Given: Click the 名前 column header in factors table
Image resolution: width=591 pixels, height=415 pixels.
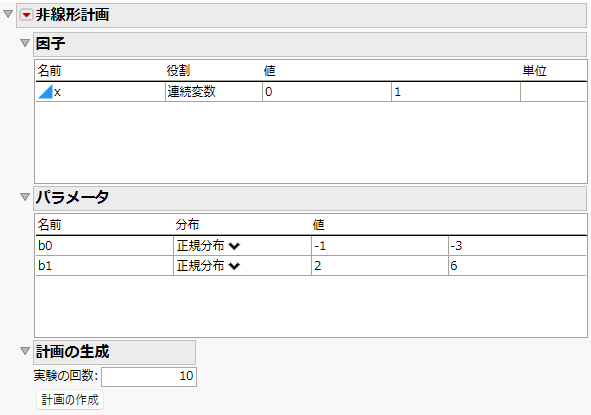Looking at the screenshot, I should pos(49,70).
